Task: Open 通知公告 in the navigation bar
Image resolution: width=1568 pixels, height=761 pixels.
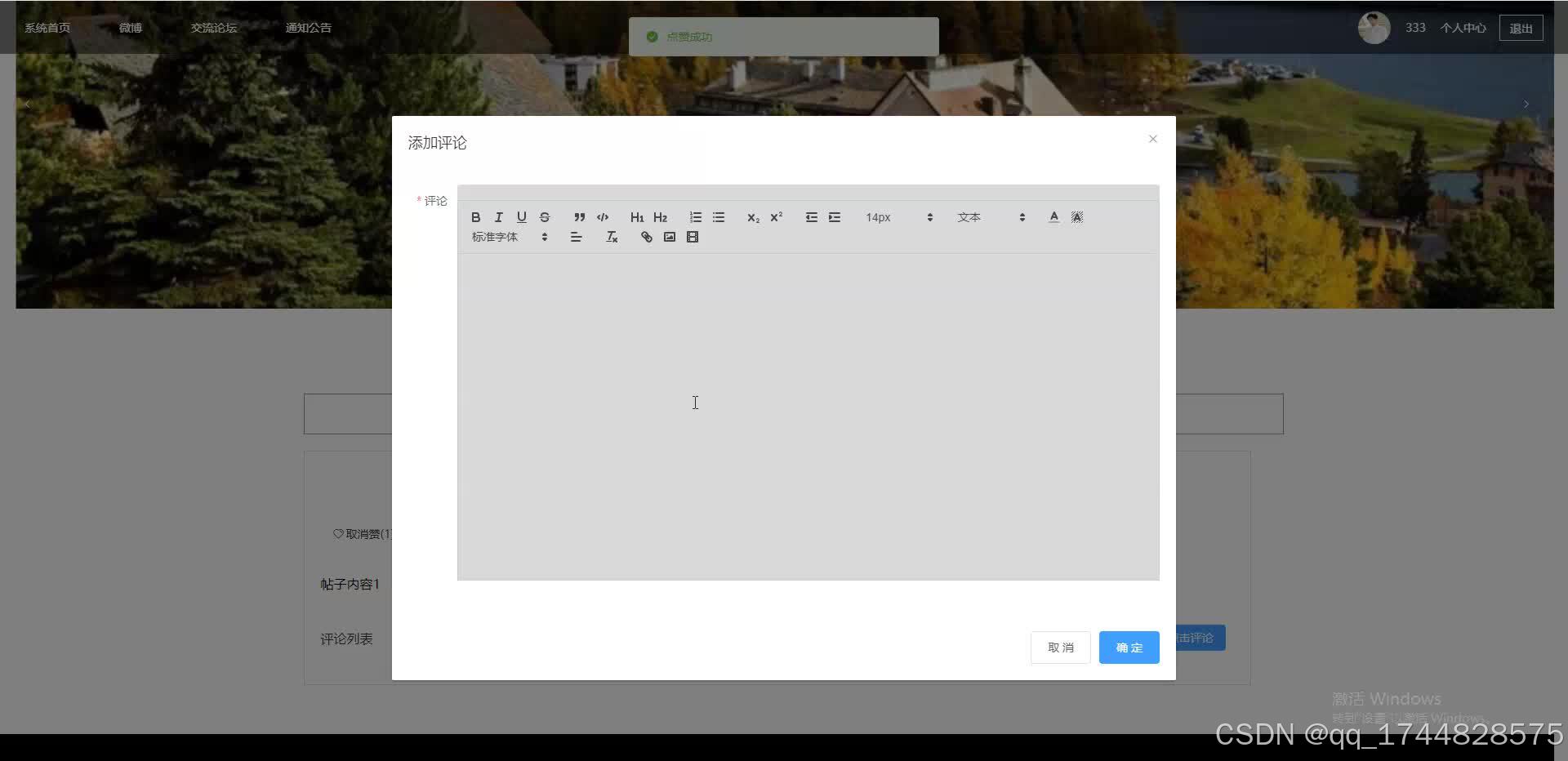Action: [309, 28]
